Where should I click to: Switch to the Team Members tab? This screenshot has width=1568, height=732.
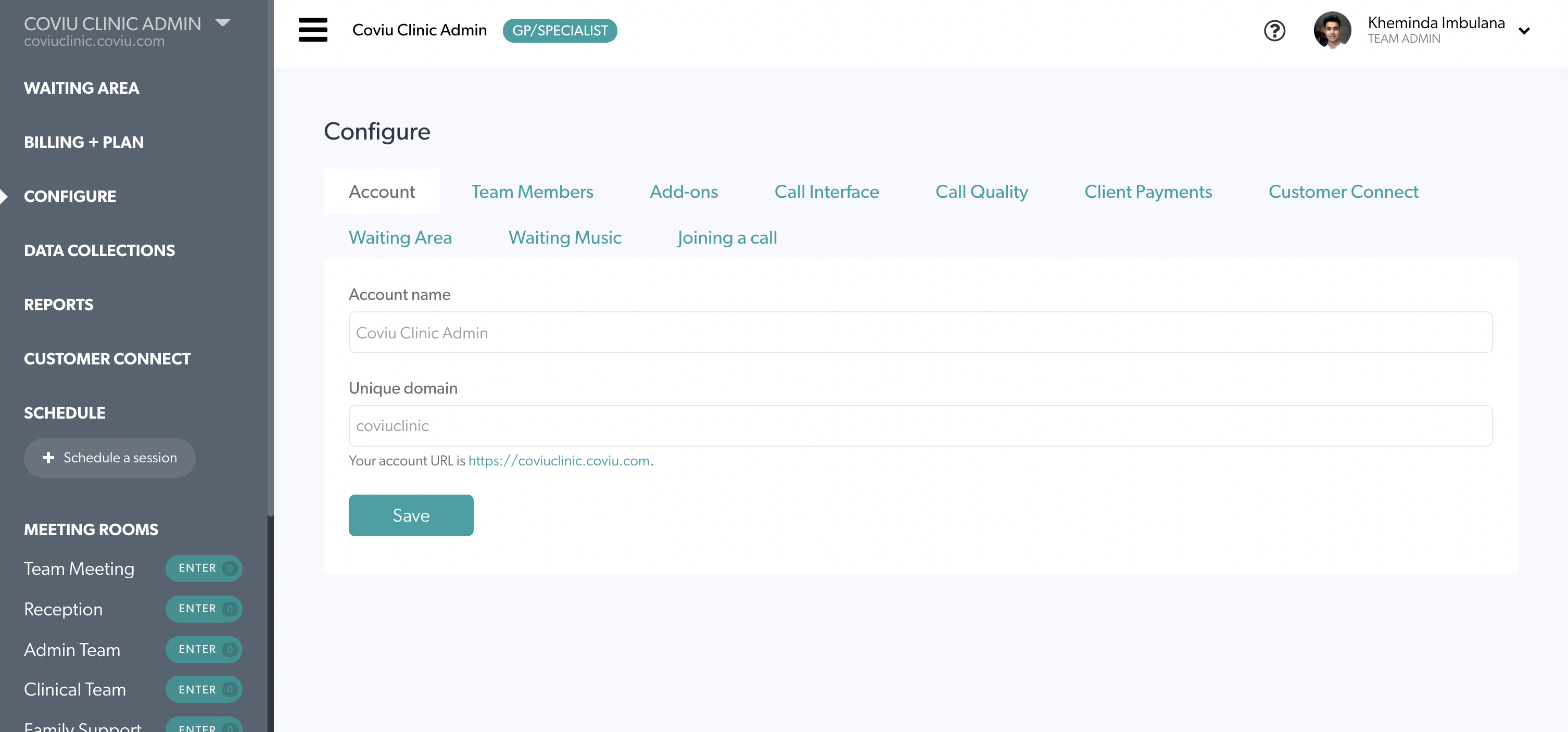click(x=532, y=192)
